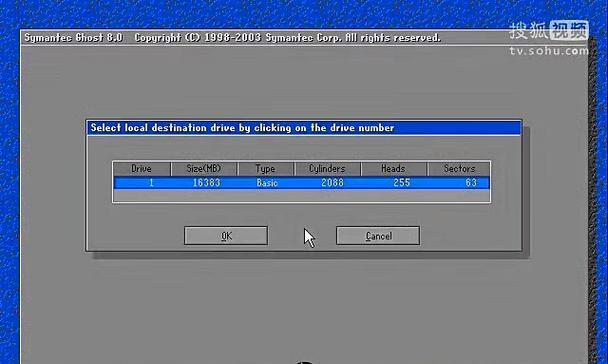Screen dimensions: 608x364
Task: Select drive number 1 in the list
Action: [151, 183]
